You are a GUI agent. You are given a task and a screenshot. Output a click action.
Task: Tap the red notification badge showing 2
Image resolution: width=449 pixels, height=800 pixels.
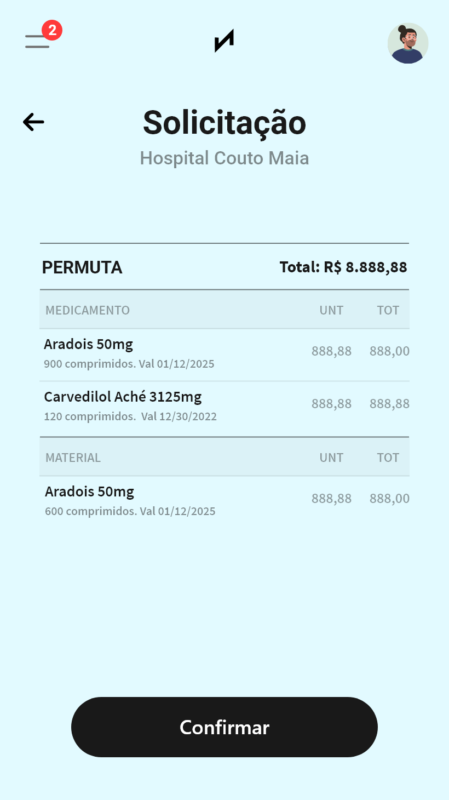pyautogui.click(x=52, y=30)
